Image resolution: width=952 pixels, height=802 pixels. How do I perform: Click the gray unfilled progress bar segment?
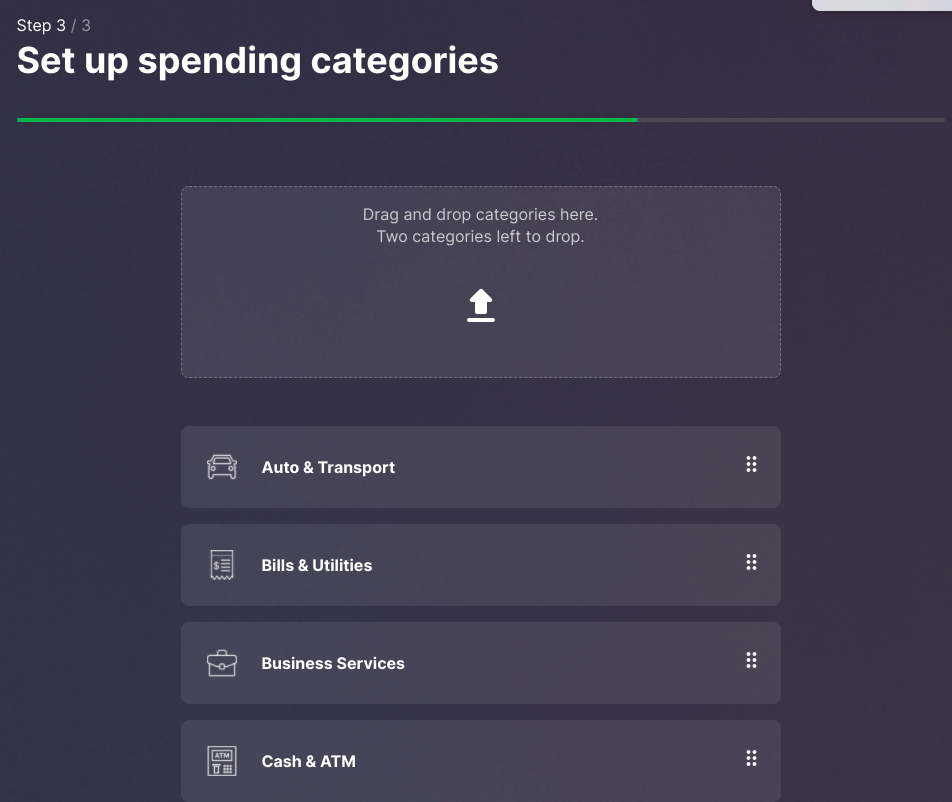790,120
